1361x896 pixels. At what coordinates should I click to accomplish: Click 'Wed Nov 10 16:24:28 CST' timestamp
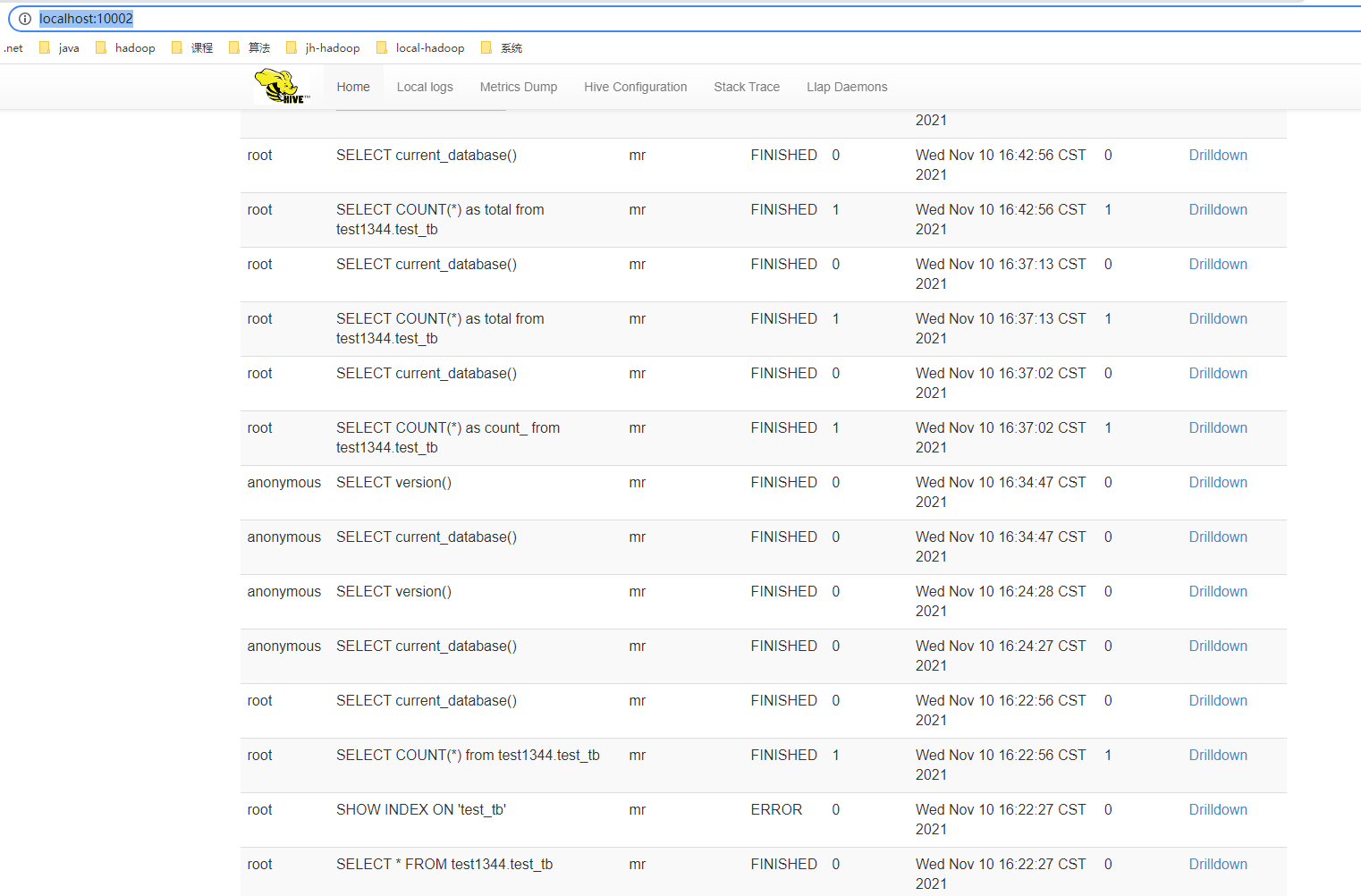tap(1001, 592)
